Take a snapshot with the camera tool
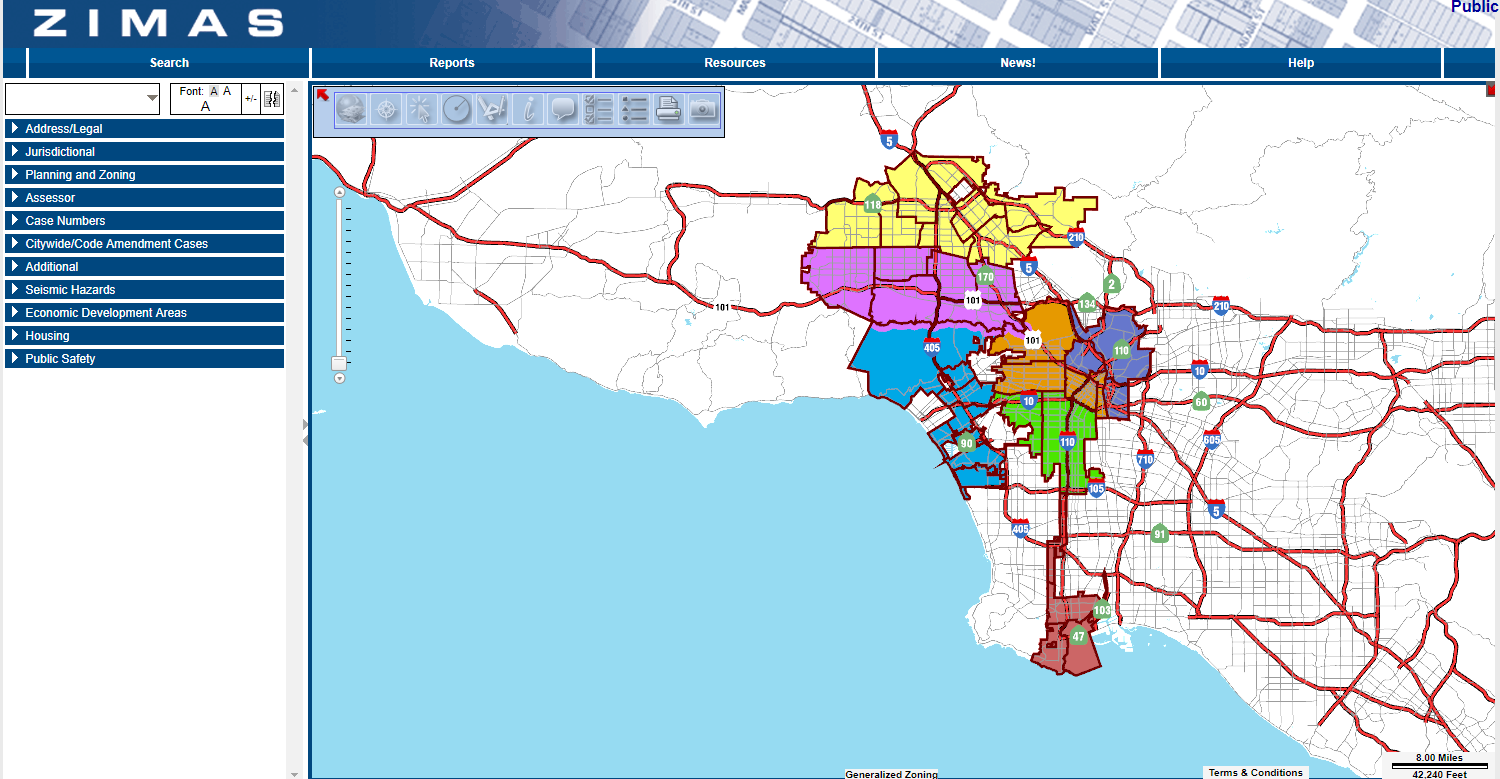 point(703,110)
